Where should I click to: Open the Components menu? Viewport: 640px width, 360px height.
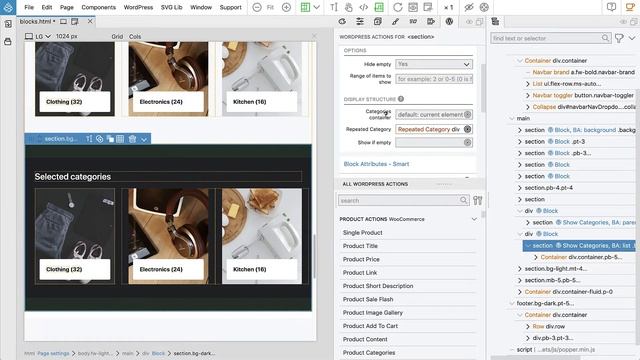[x=98, y=7]
